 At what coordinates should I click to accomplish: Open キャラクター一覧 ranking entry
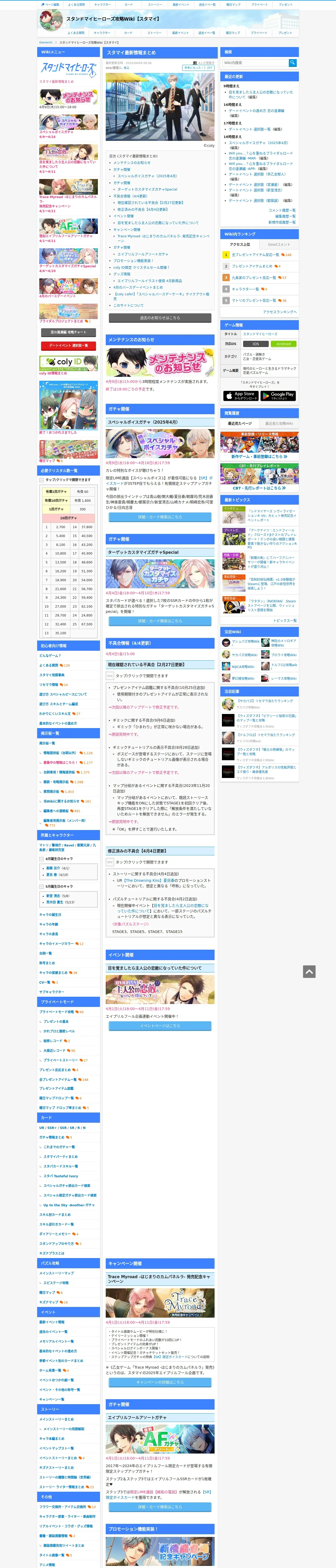245,289
